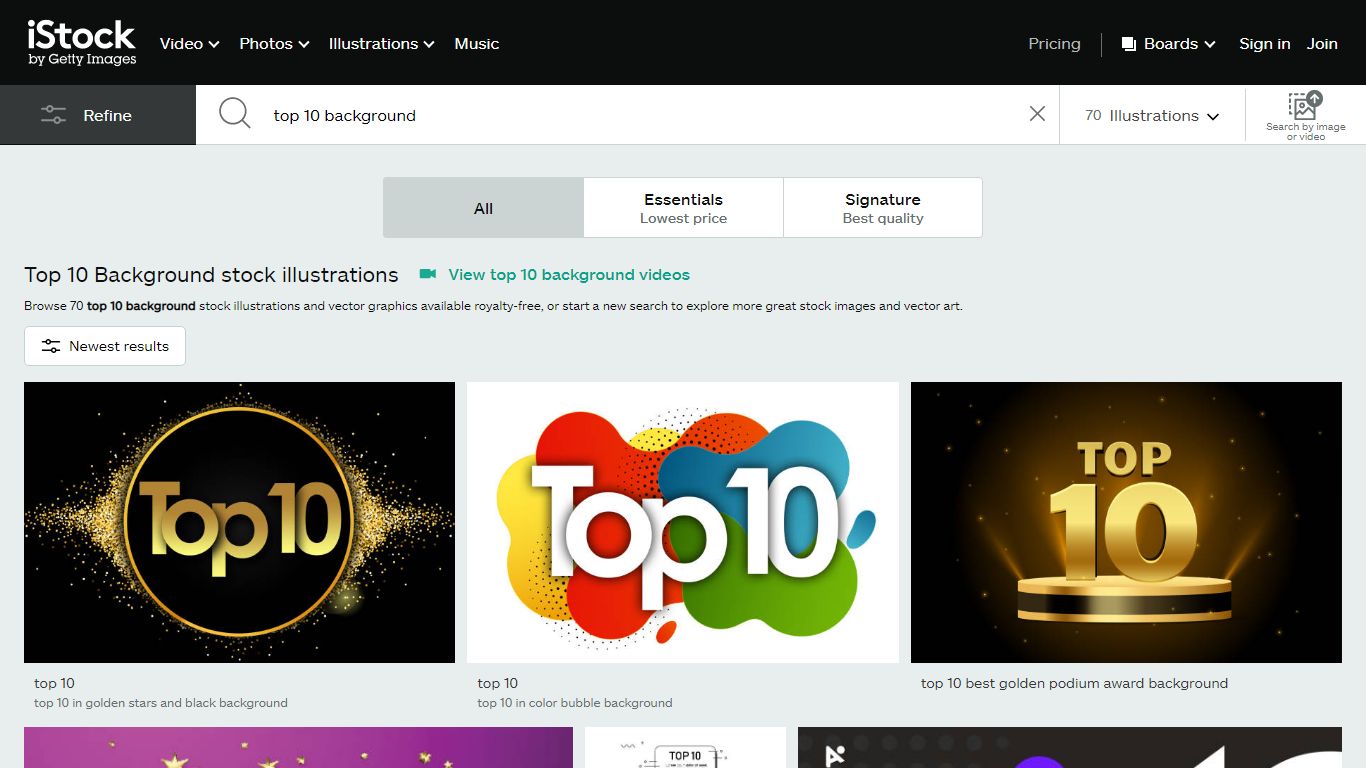Open the 70 Illustrations media type dropdown
1366x768 pixels.
coord(1152,115)
